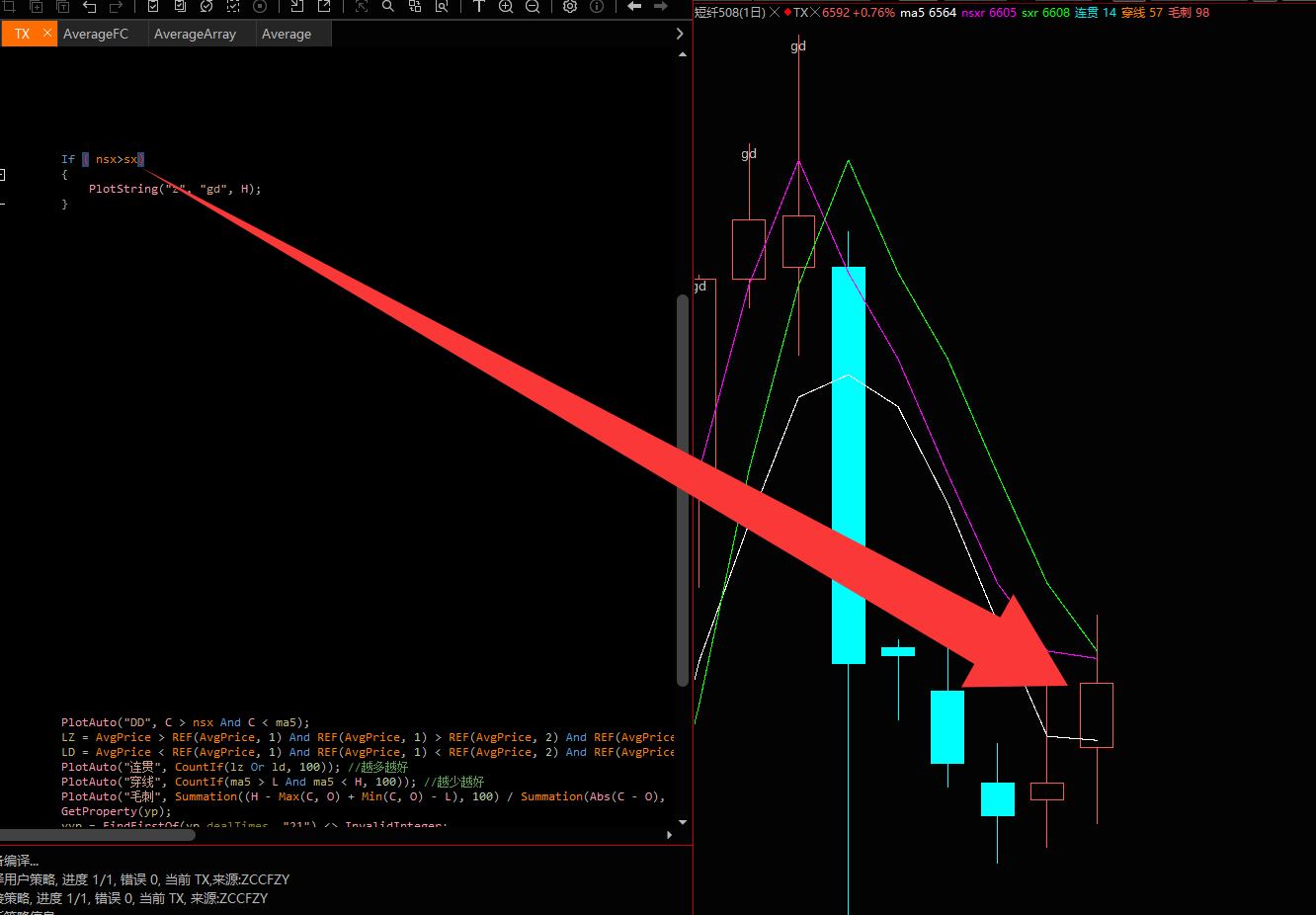Expand hidden tabs with the right chevron

[x=680, y=34]
